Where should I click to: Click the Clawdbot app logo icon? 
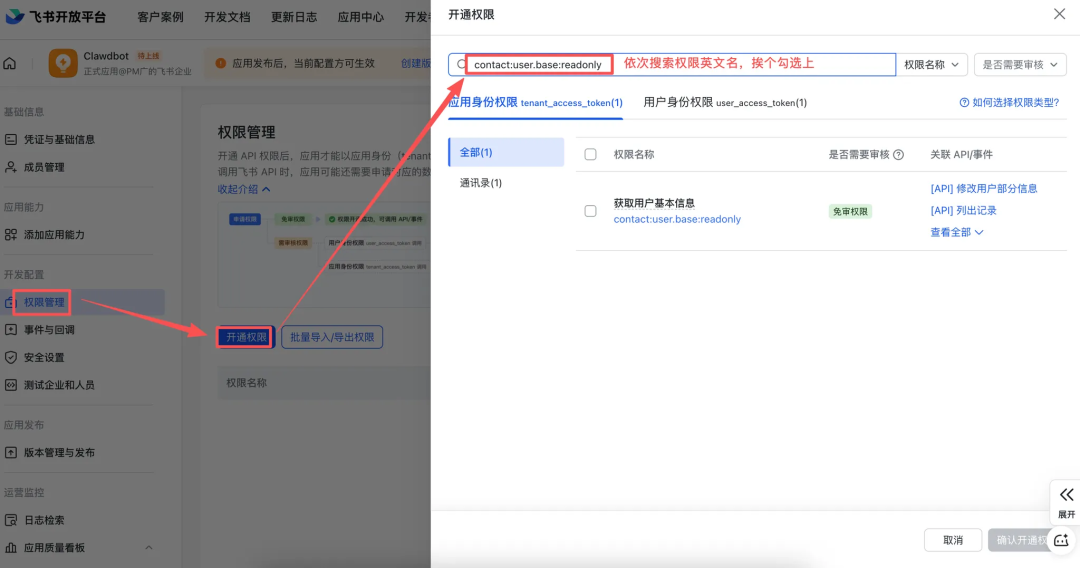pyautogui.click(x=63, y=64)
